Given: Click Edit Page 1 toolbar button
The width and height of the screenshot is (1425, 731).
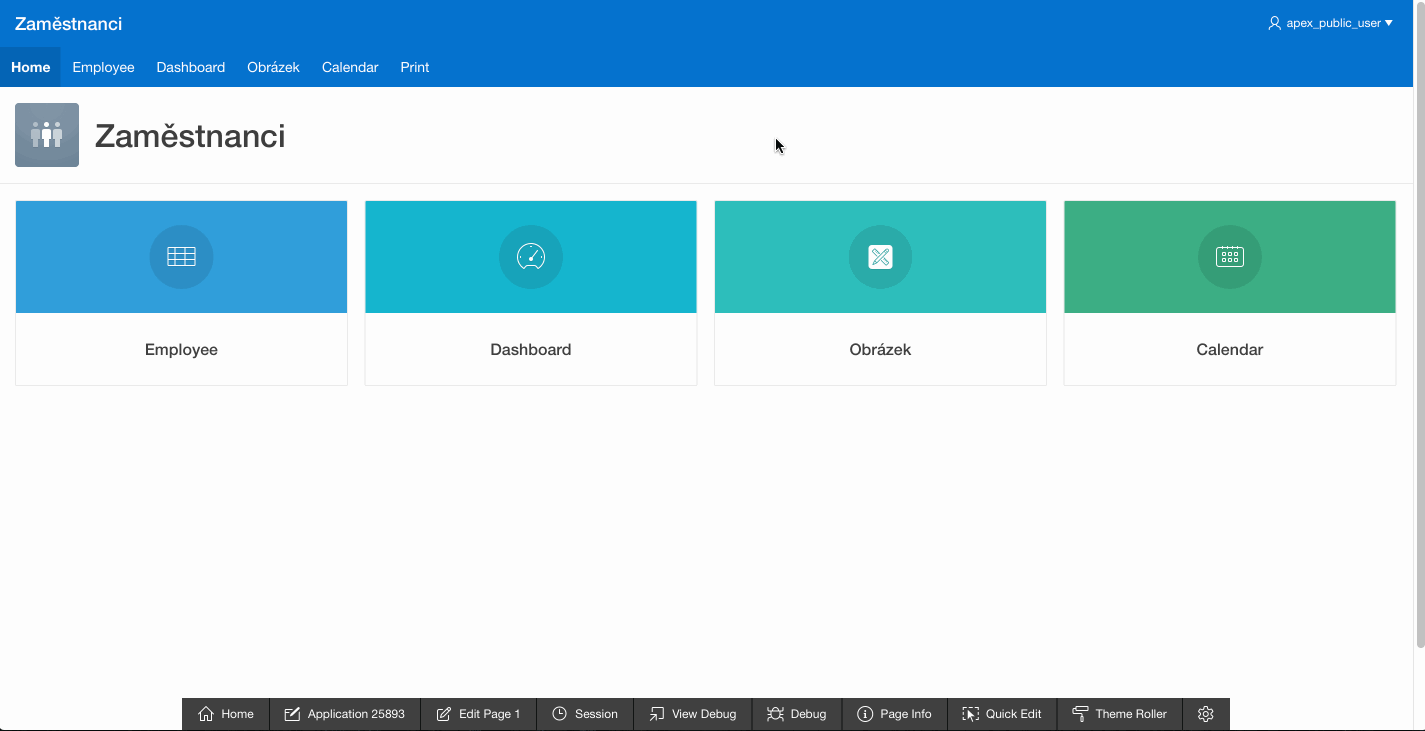Looking at the screenshot, I should point(478,714).
